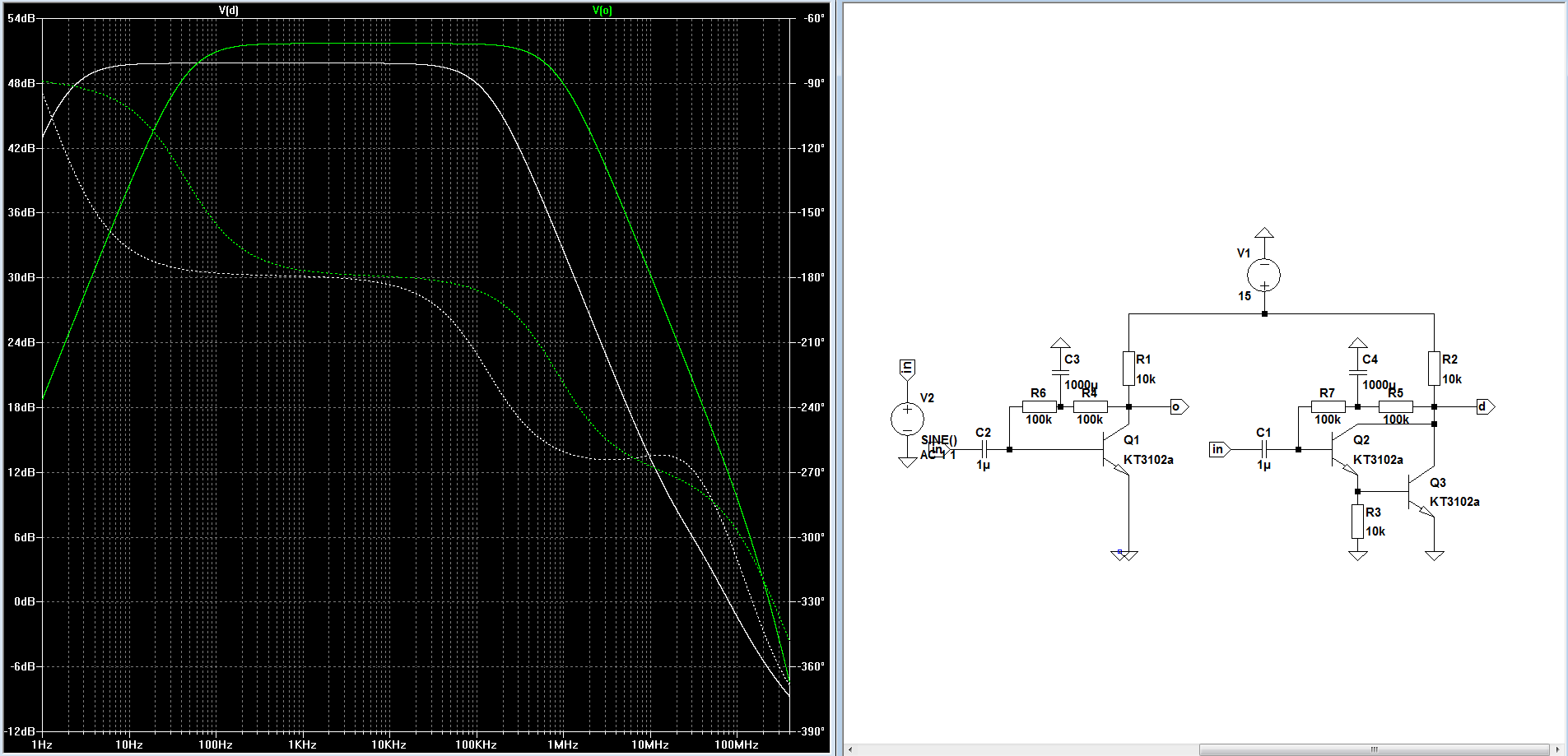Viewport: 1568px width, 756px height.
Task: Click the supply flag above C4
Action: coord(1358,343)
